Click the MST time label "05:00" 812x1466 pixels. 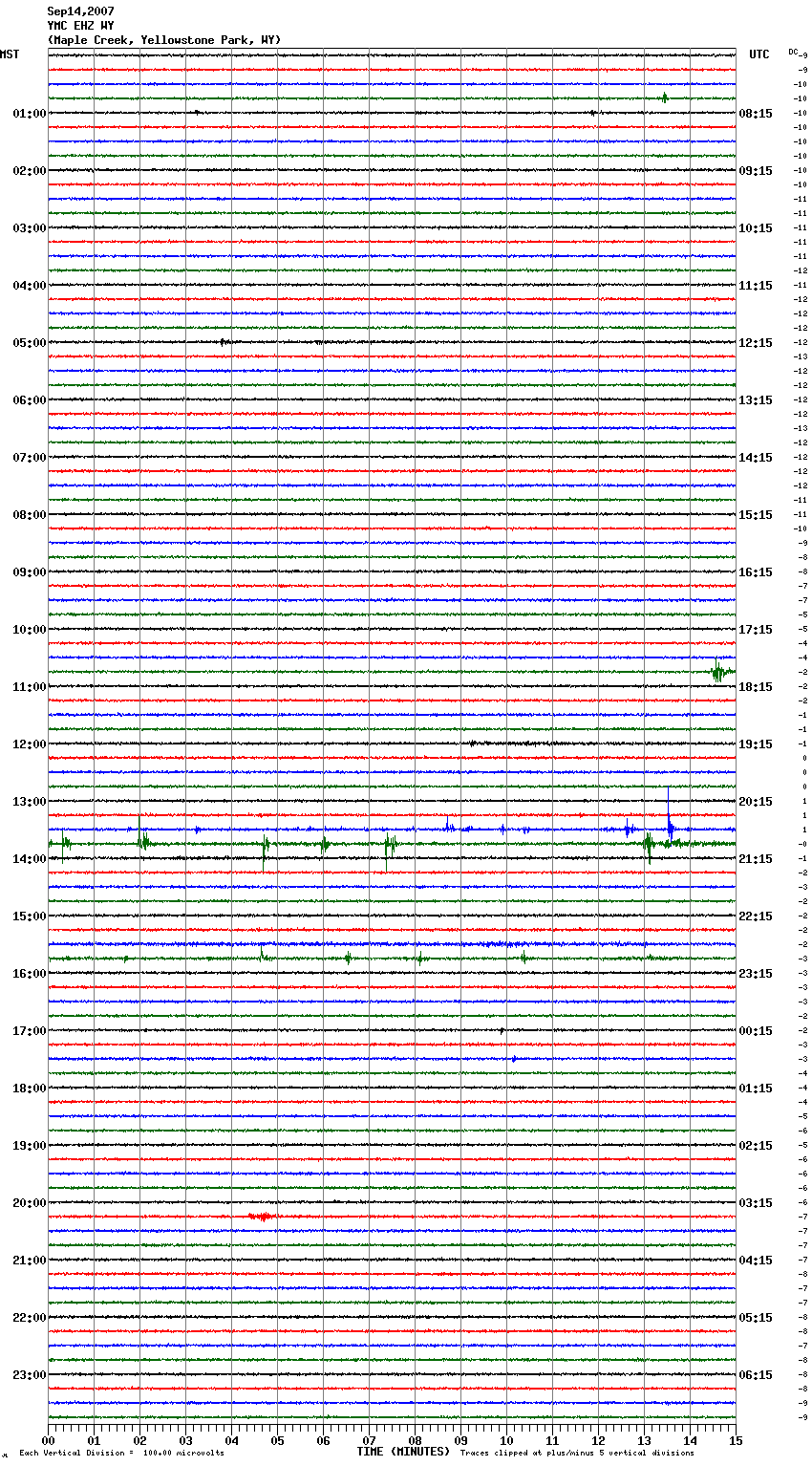(x=30, y=343)
